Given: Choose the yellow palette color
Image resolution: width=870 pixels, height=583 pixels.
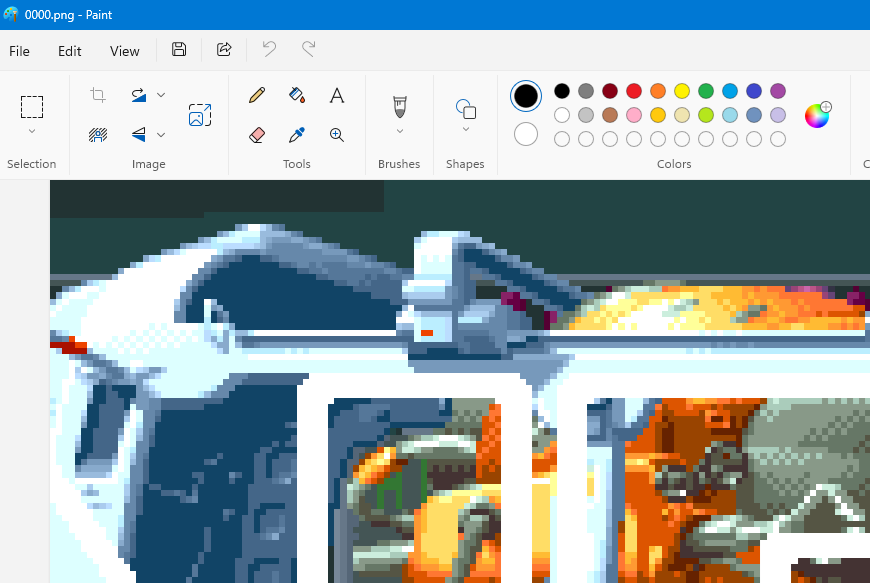Looking at the screenshot, I should coord(682,91).
